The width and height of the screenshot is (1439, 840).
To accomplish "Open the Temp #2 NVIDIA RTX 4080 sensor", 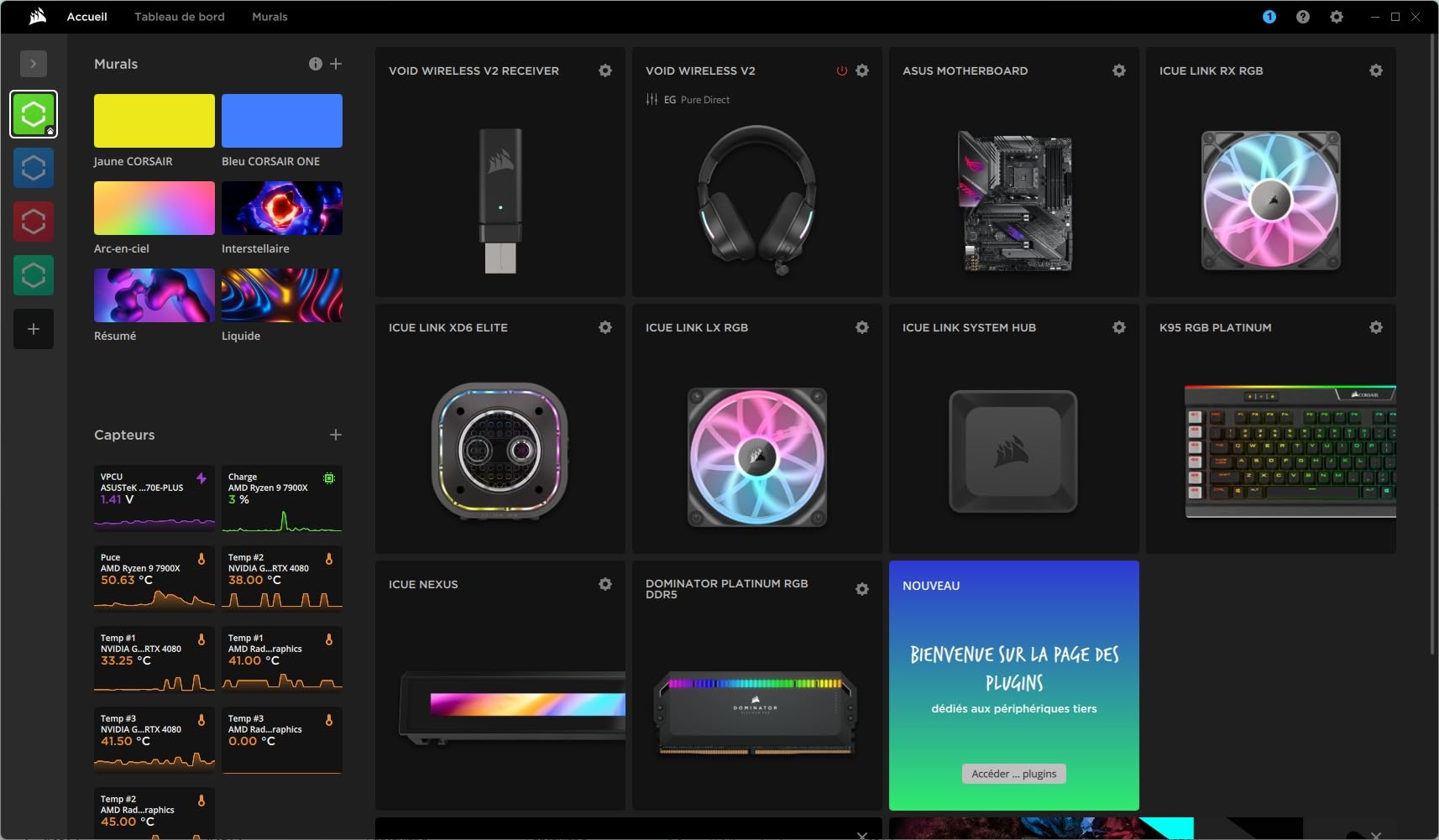I will point(282,578).
